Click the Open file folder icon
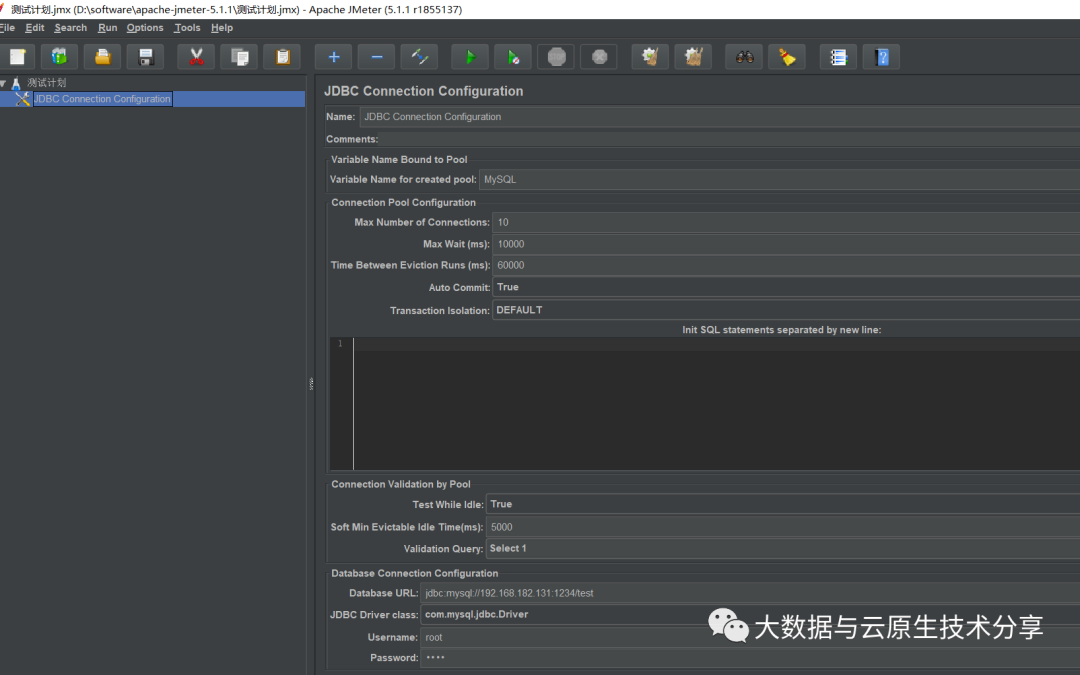 point(103,57)
